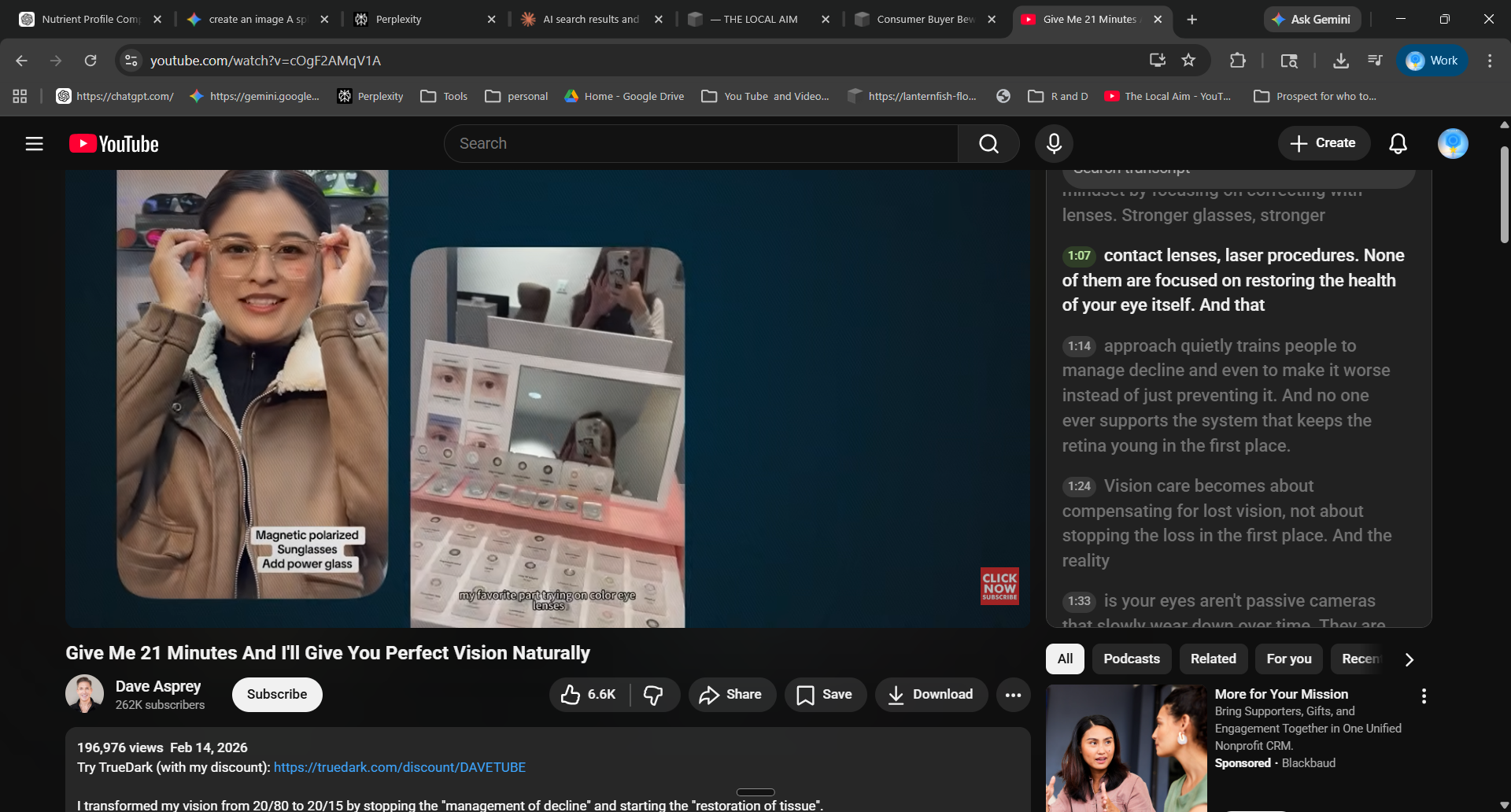Click into the YouTube Search field
The image size is (1511, 812).
(700, 144)
